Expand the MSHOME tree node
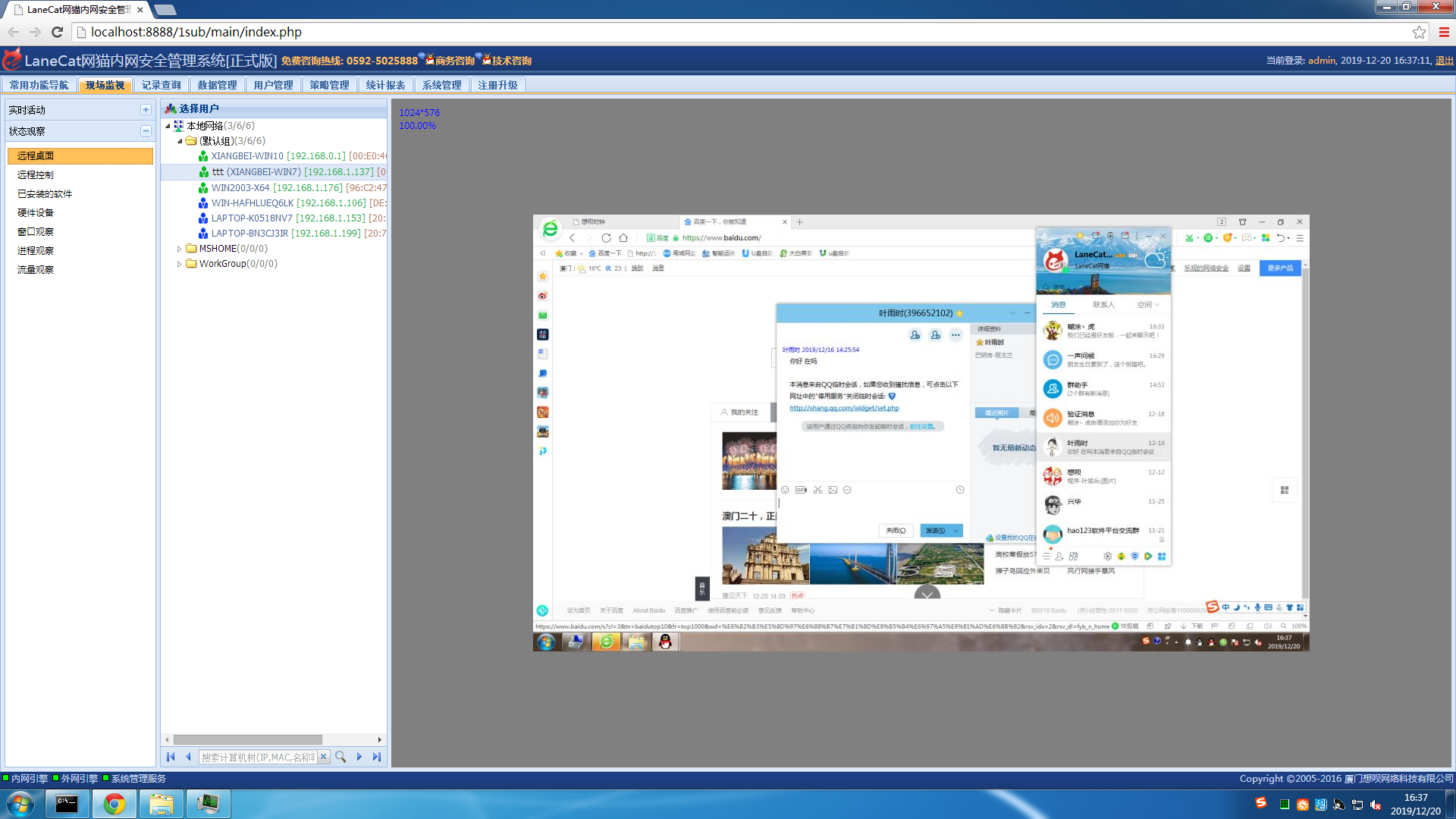This screenshot has width=1456, height=819. [180, 249]
